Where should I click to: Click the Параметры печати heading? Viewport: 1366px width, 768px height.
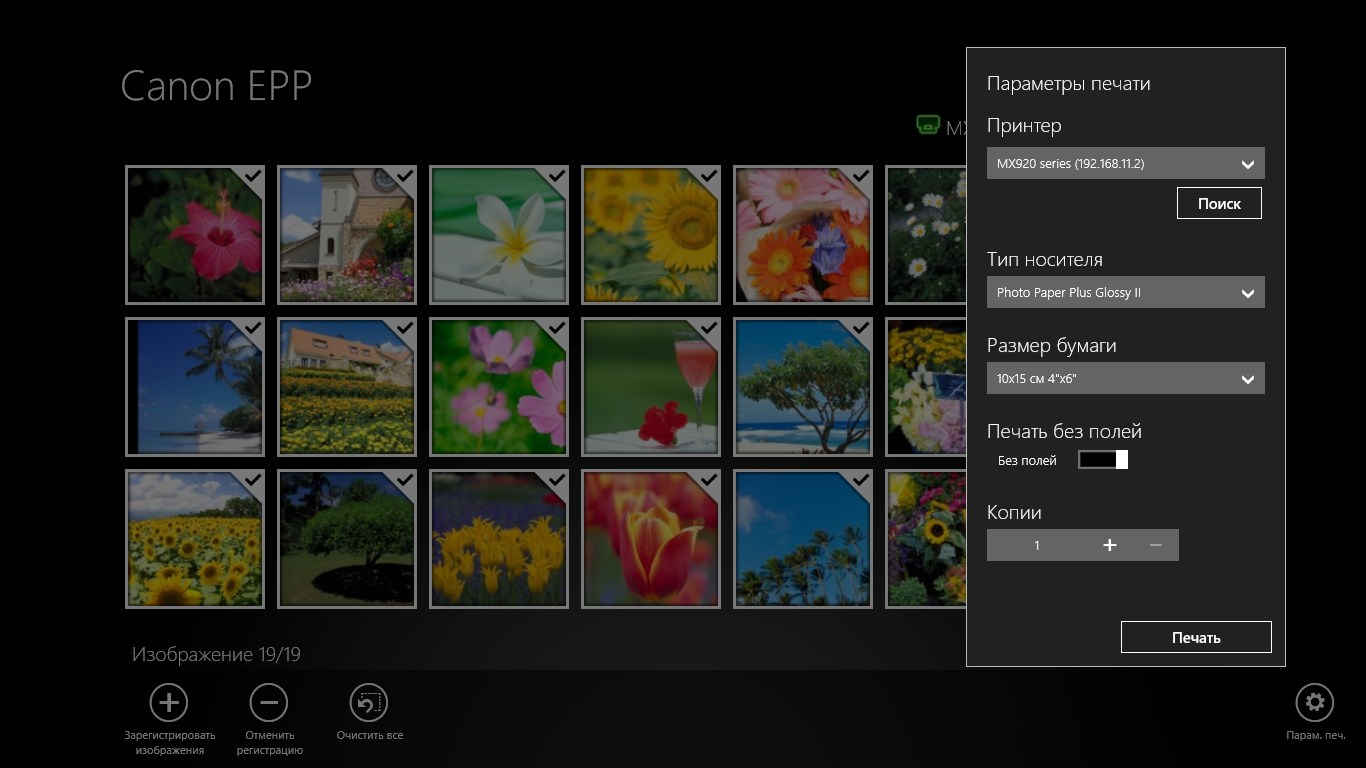point(1068,84)
